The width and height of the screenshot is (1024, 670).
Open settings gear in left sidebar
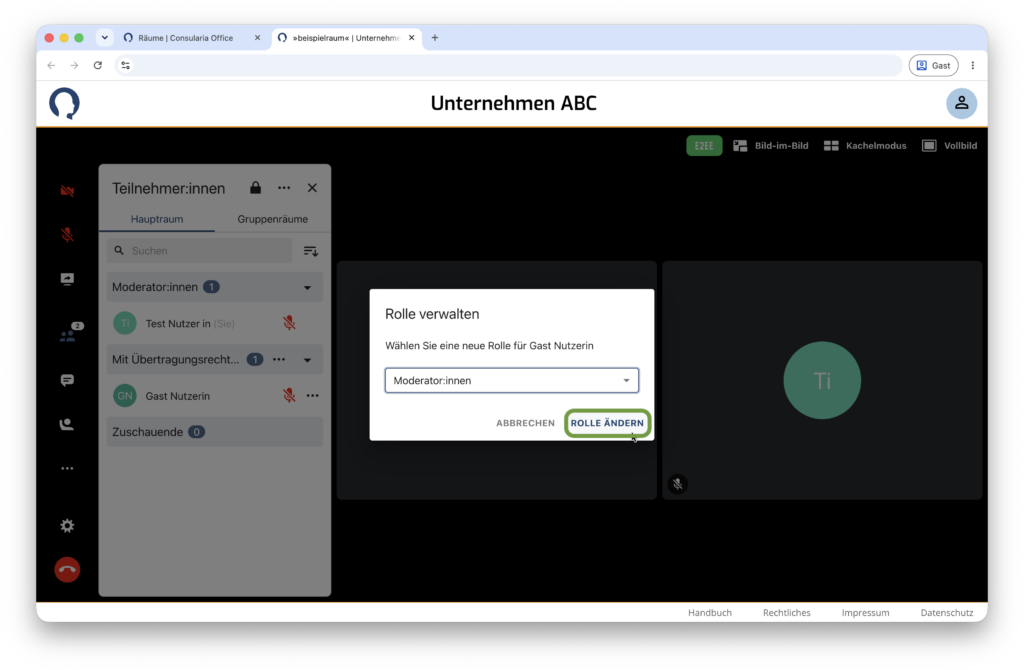[67, 526]
